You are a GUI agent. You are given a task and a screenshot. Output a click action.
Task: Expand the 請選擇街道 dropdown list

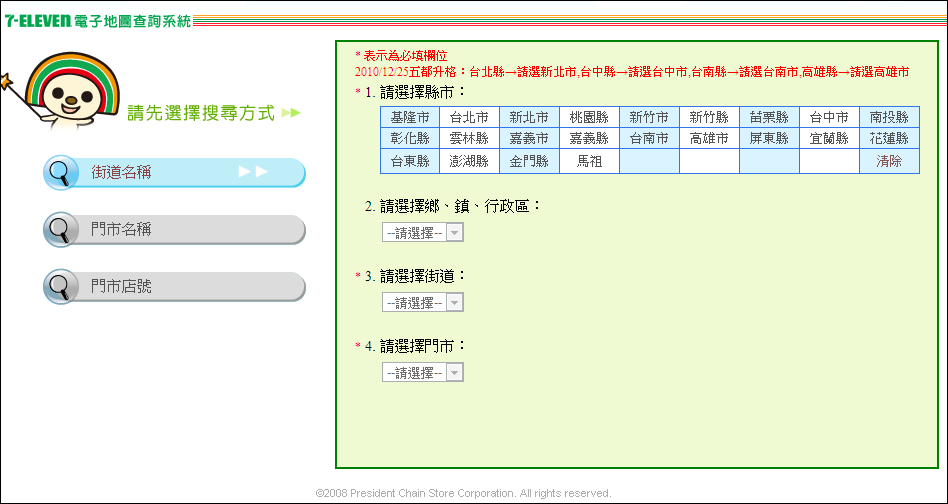(422, 303)
